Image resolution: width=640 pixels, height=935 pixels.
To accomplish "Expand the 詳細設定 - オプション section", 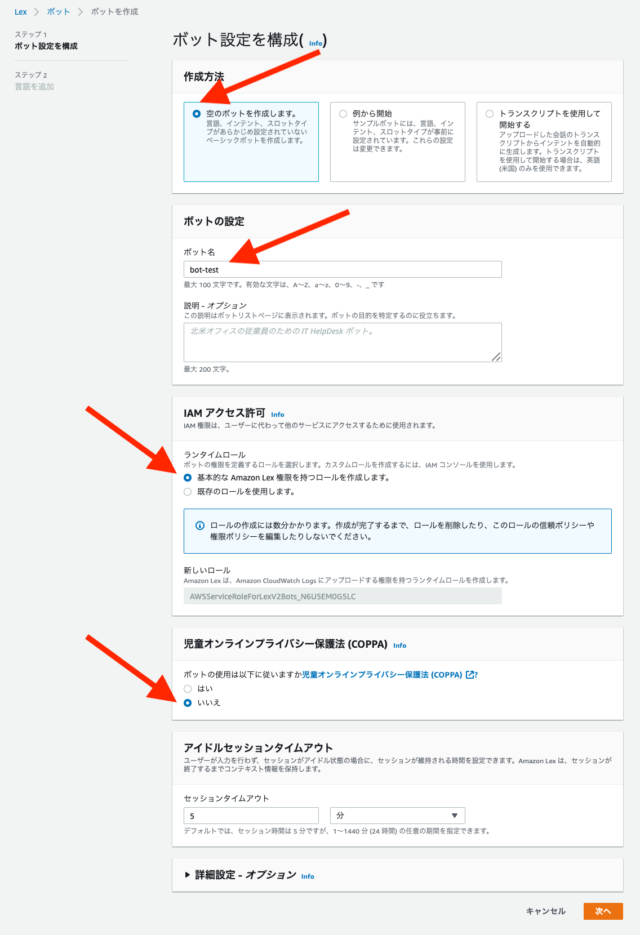I will click(240, 875).
